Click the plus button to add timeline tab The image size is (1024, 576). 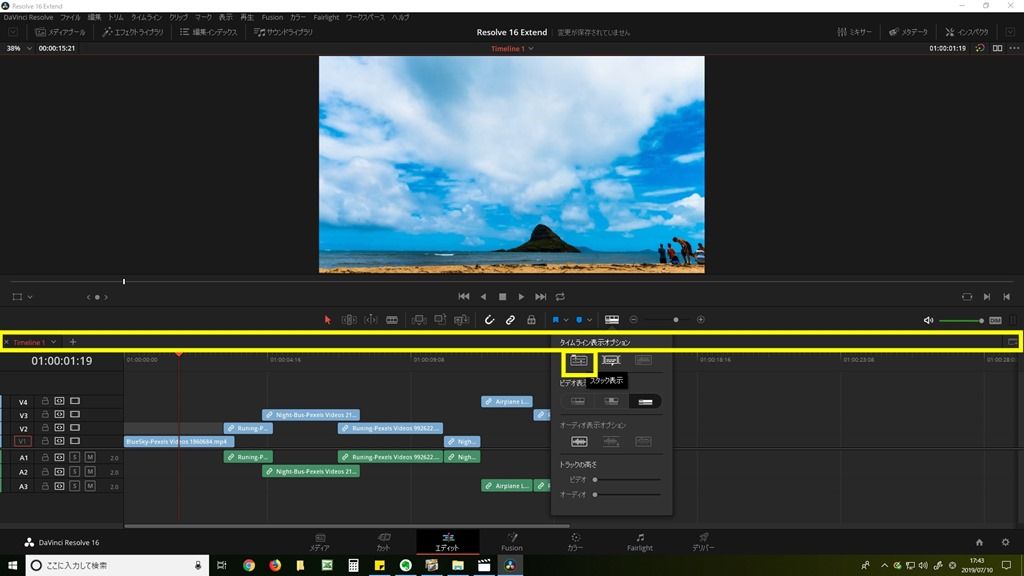(x=72, y=342)
